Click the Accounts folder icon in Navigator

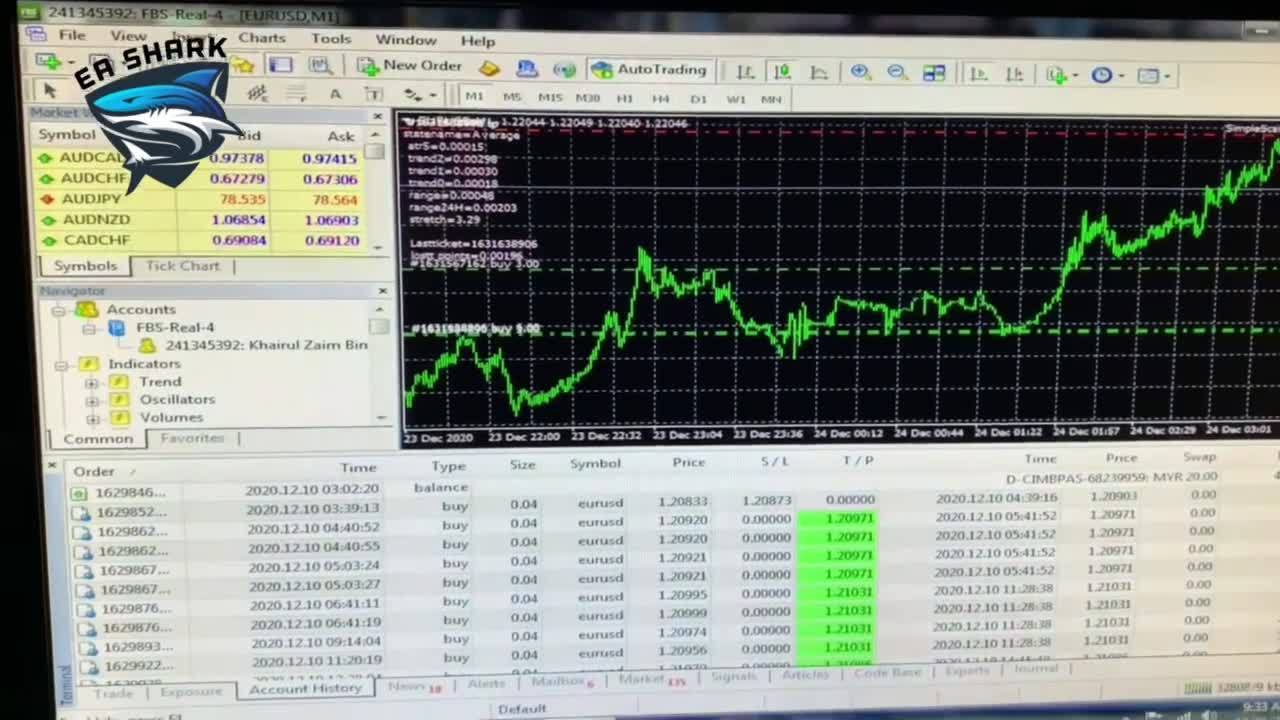click(87, 309)
